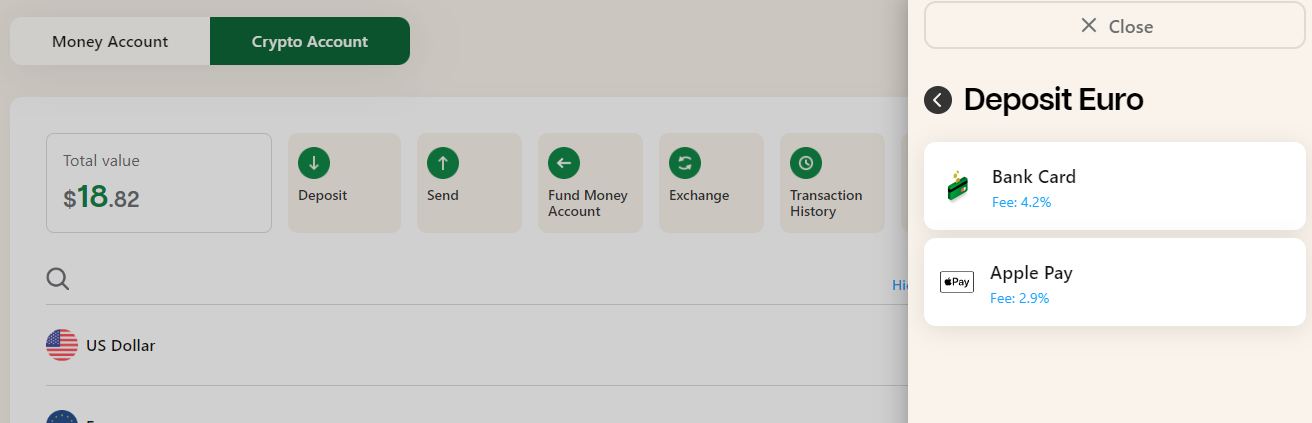Screen dimensions: 1312x423
Task: Choose the Apple Pay deposit option
Action: pyautogui.click(x=1115, y=282)
